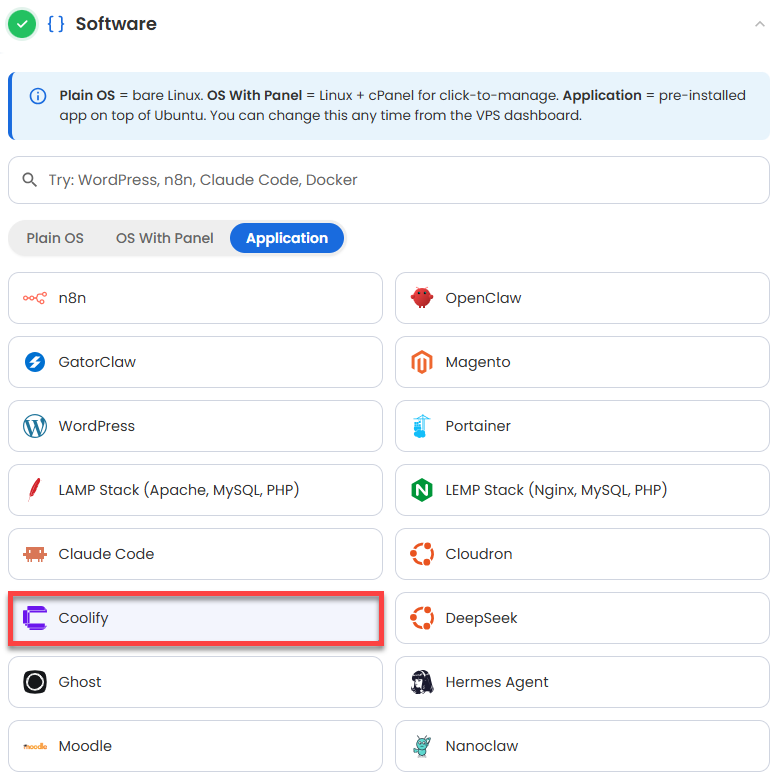Focus the software search field
Viewport: 773px width, 772px height.
(389, 180)
